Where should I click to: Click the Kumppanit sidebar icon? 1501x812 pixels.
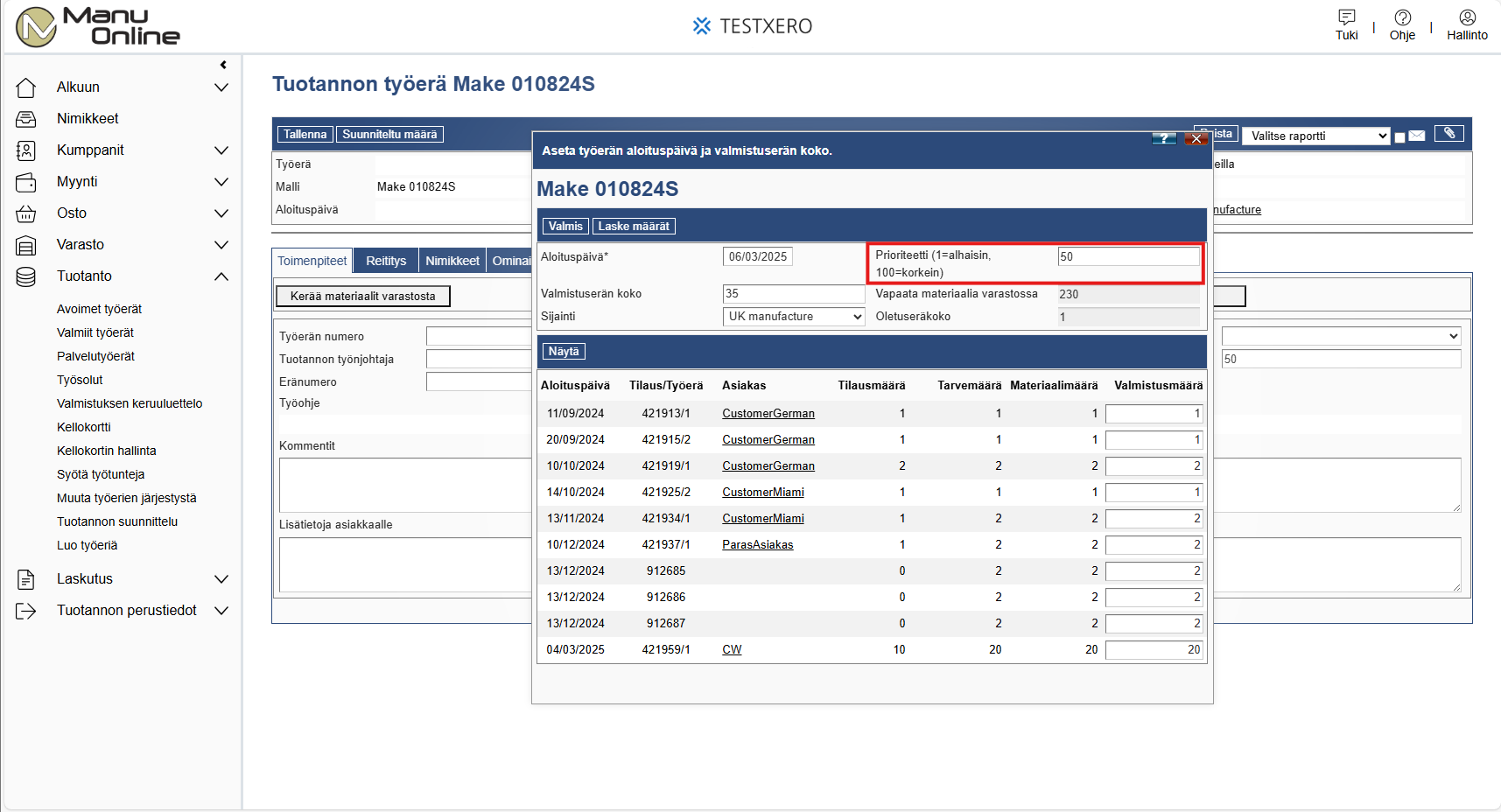(26, 150)
